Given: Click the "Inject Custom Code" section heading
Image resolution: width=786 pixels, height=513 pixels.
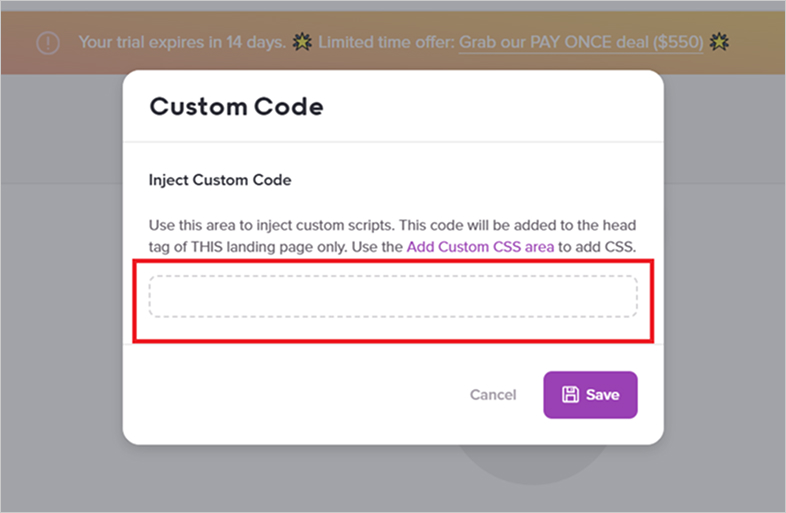Looking at the screenshot, I should click(x=220, y=181).
